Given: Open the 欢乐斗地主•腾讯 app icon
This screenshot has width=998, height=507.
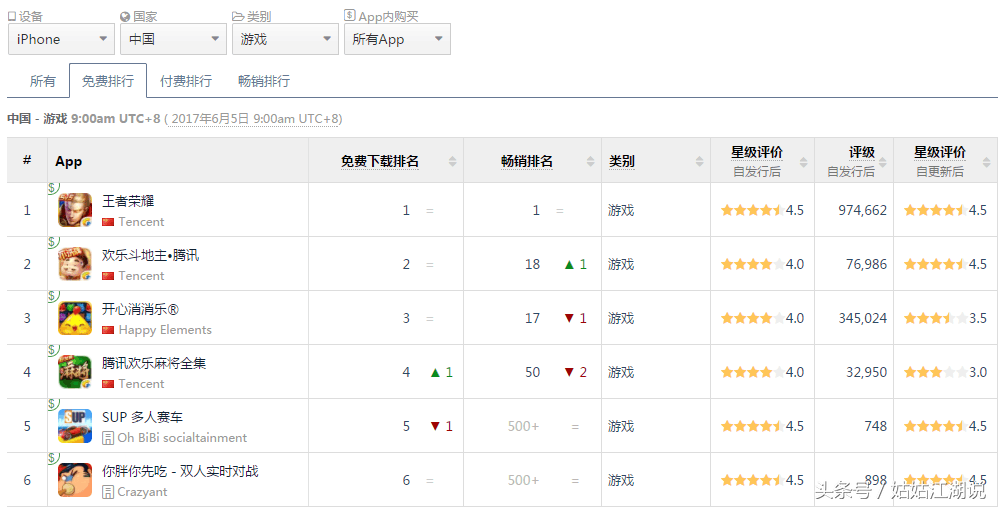Looking at the screenshot, I should pos(75,264).
